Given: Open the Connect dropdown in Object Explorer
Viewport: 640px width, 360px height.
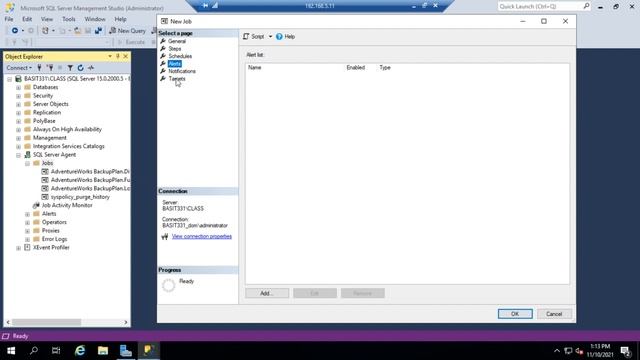Looking at the screenshot, I should coord(19,68).
